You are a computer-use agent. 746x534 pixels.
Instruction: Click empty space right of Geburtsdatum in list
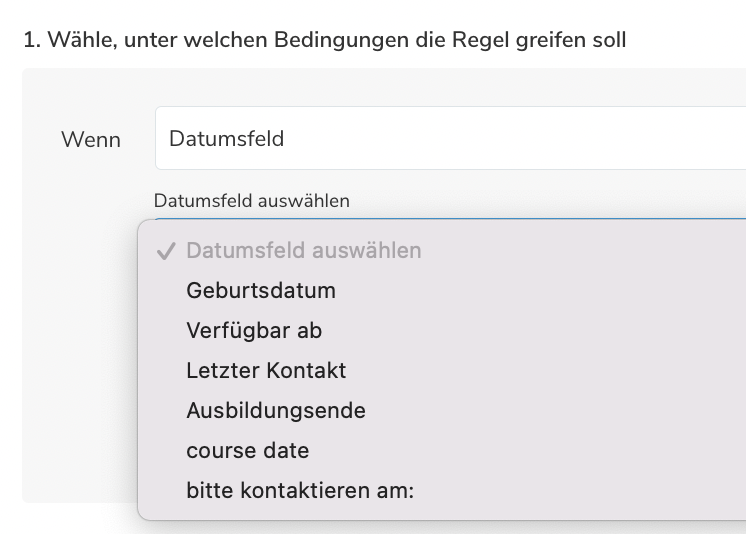(x=550, y=291)
